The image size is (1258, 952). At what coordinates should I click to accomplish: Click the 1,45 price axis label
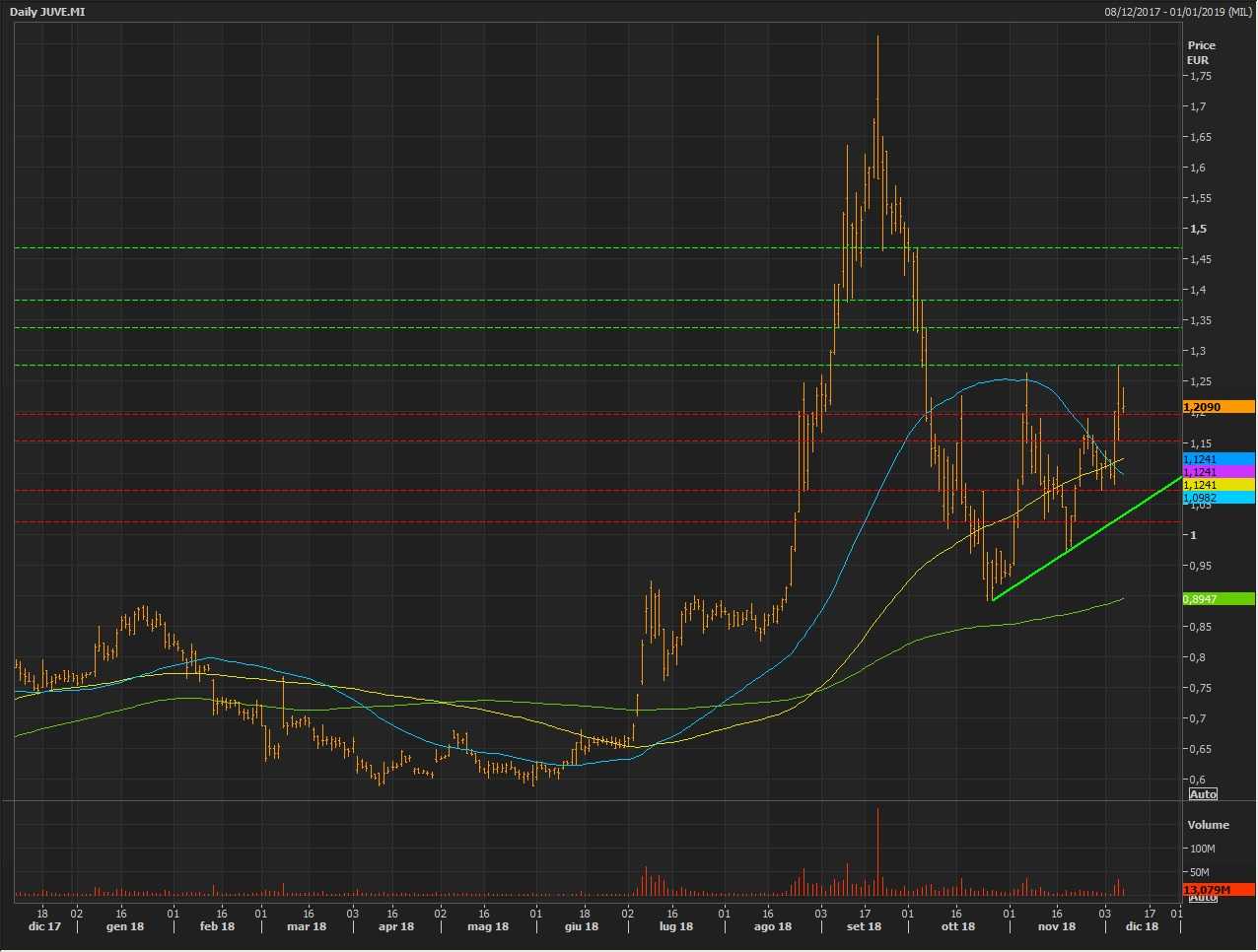(x=1200, y=259)
